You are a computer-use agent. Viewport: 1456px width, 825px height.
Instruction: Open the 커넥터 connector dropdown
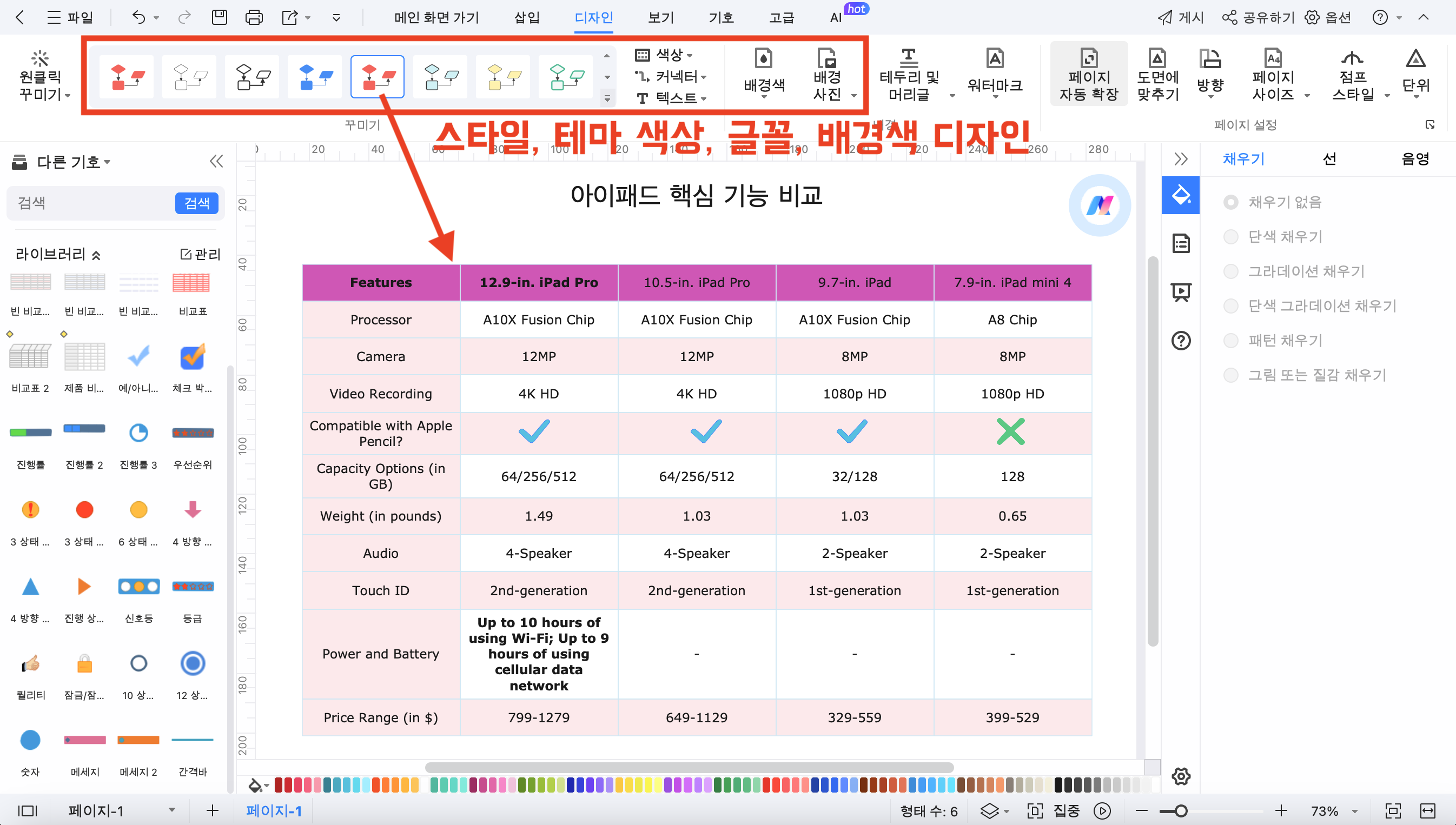671,76
